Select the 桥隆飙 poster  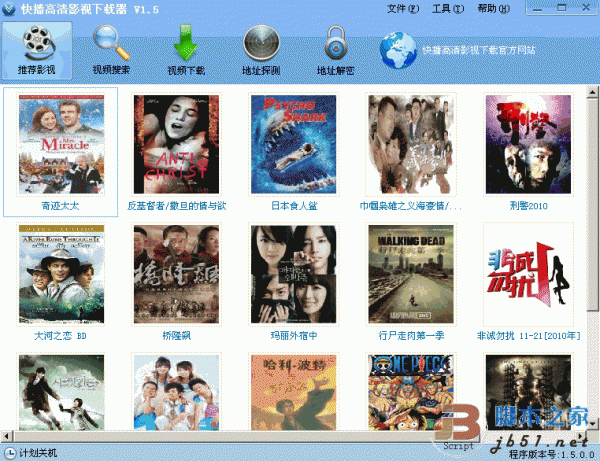[176, 274]
